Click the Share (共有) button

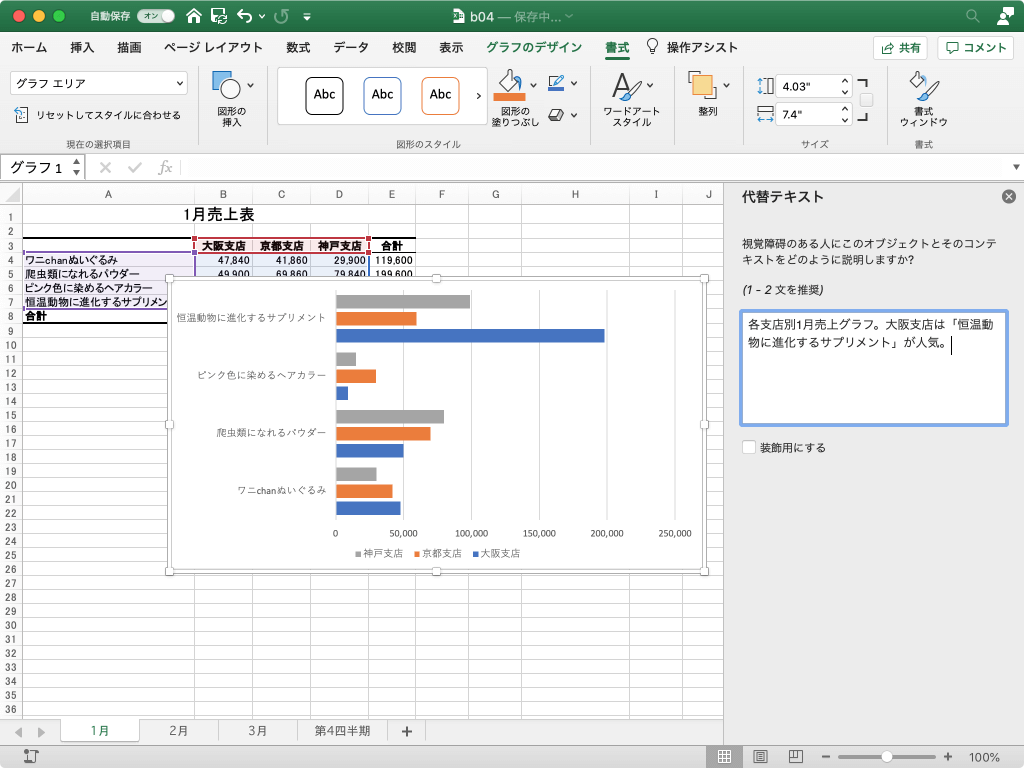pos(900,48)
